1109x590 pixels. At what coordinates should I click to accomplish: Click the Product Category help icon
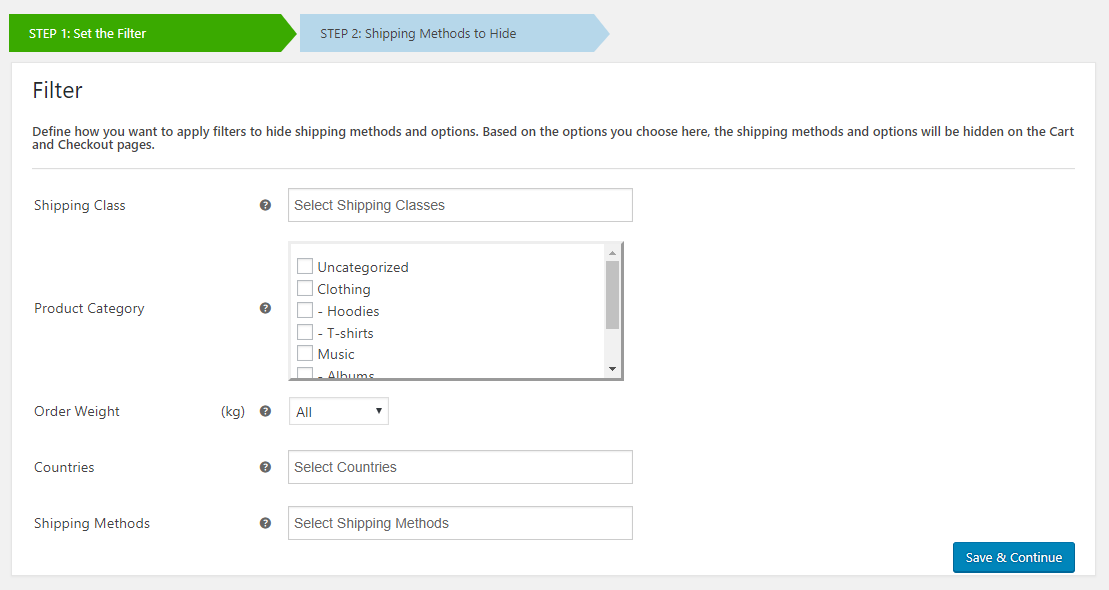(x=265, y=308)
